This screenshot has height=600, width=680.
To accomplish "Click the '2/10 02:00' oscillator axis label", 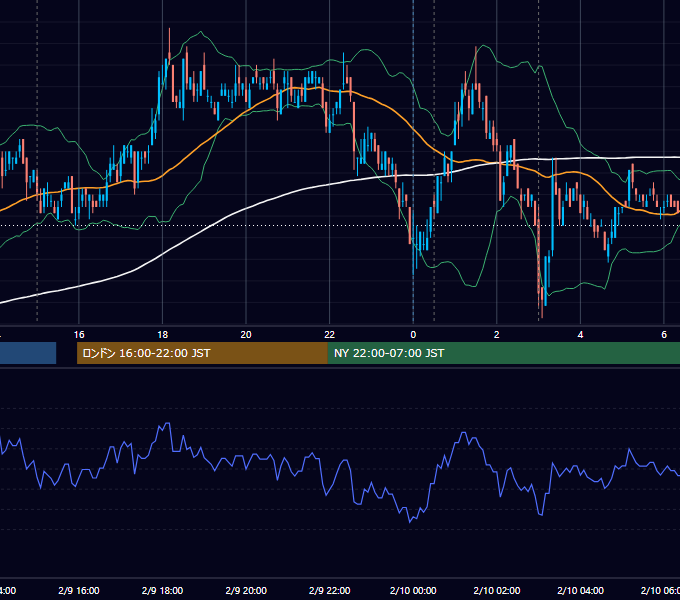I will coord(497,590).
